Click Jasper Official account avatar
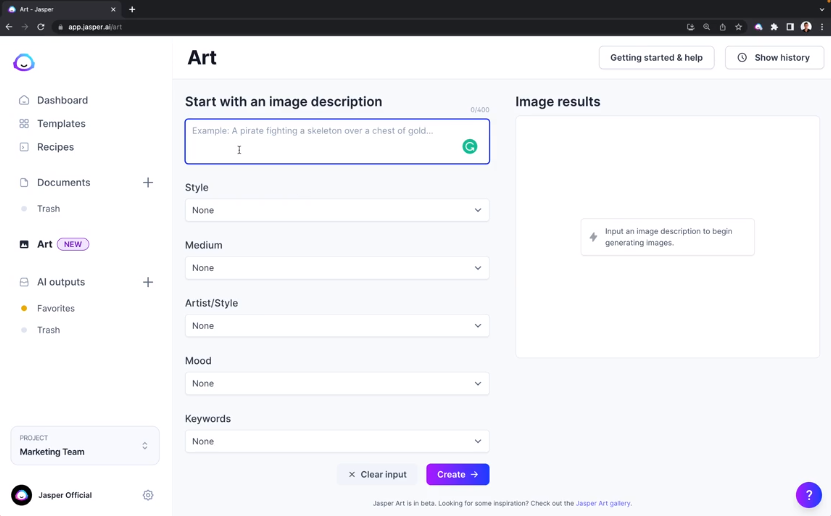This screenshot has height=516, width=831. tap(22, 495)
